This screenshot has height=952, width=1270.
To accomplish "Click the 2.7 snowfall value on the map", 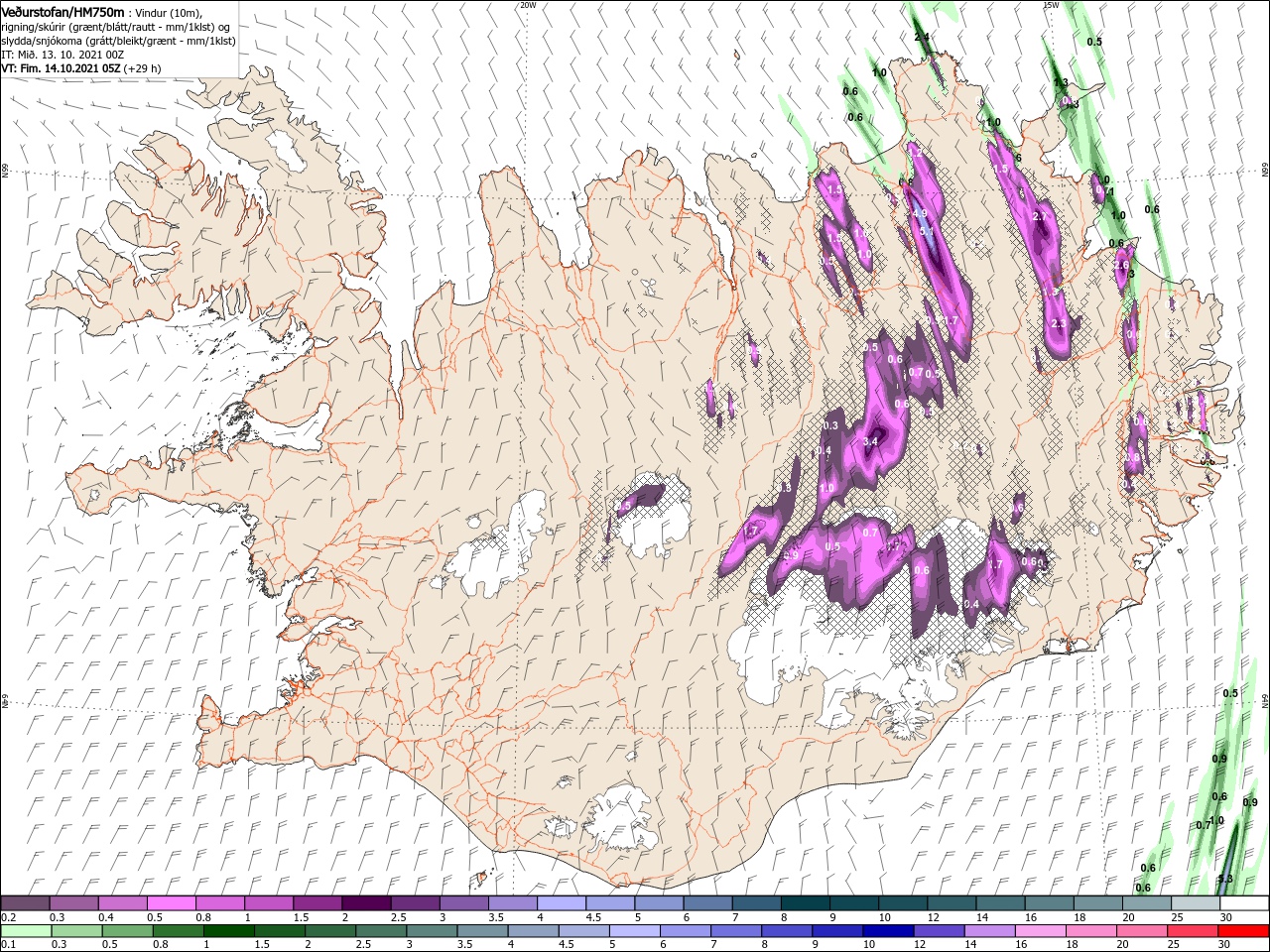I will coord(1040,216).
